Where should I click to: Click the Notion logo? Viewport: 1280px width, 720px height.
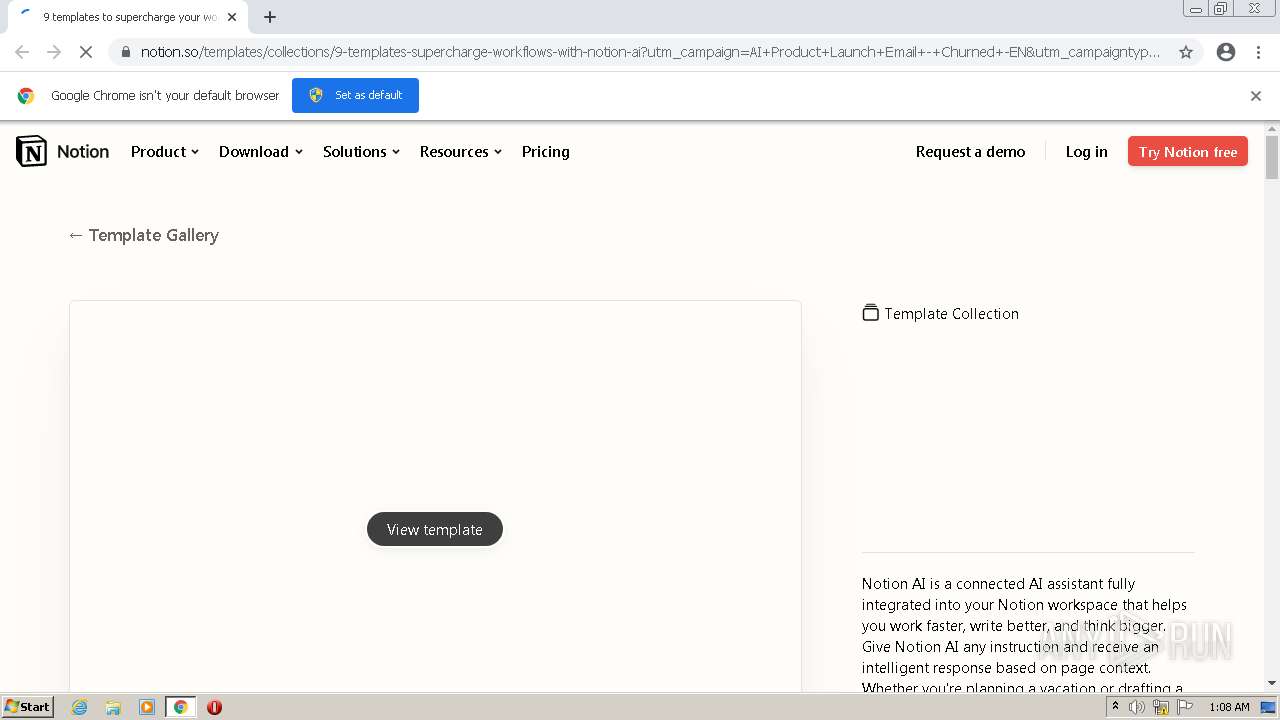click(62, 151)
